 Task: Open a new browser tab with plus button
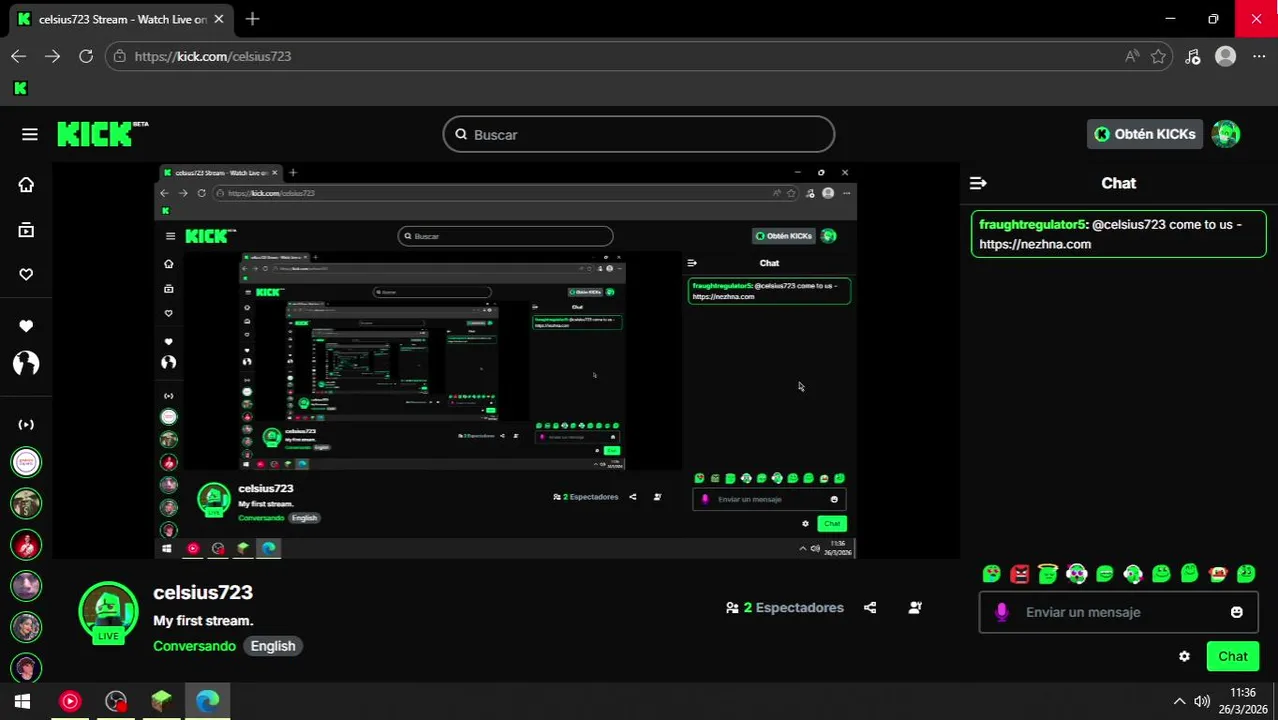coord(252,19)
